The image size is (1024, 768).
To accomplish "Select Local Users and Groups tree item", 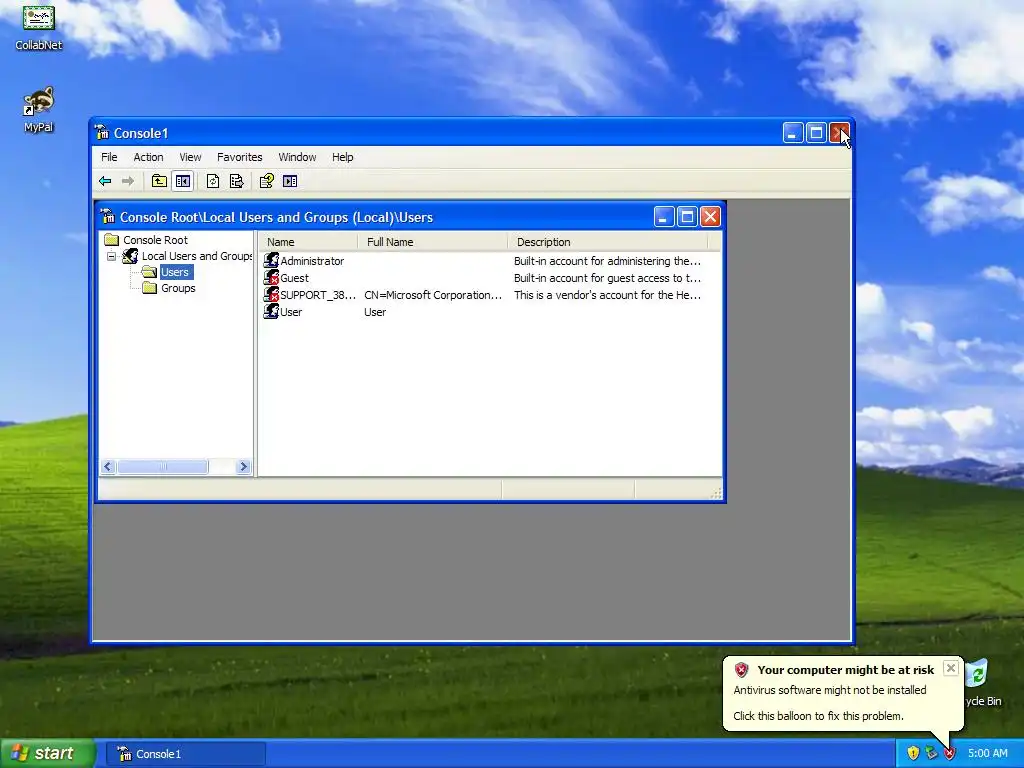I will [197, 256].
